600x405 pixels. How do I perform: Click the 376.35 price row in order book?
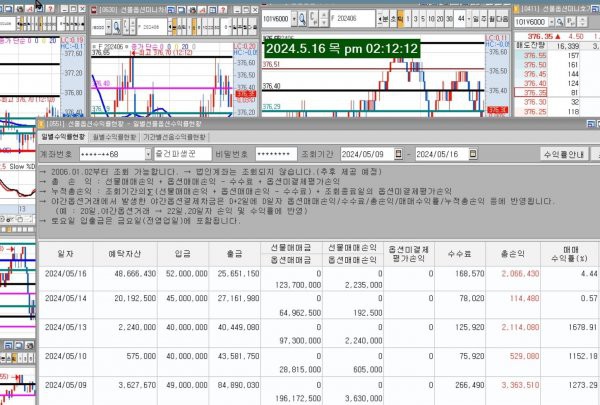[x=530, y=93]
